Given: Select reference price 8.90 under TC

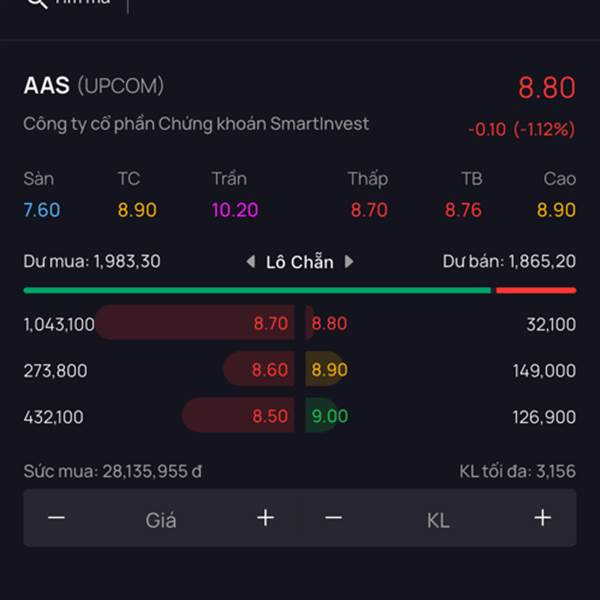Looking at the screenshot, I should (137, 210).
